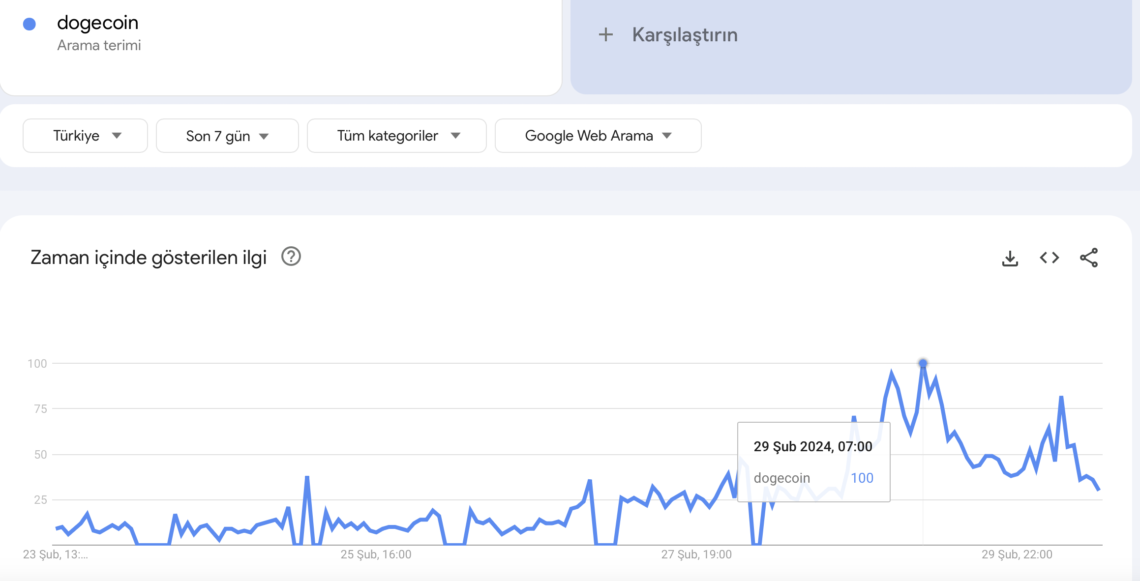Download the interest-over-time chart data

click(1010, 258)
